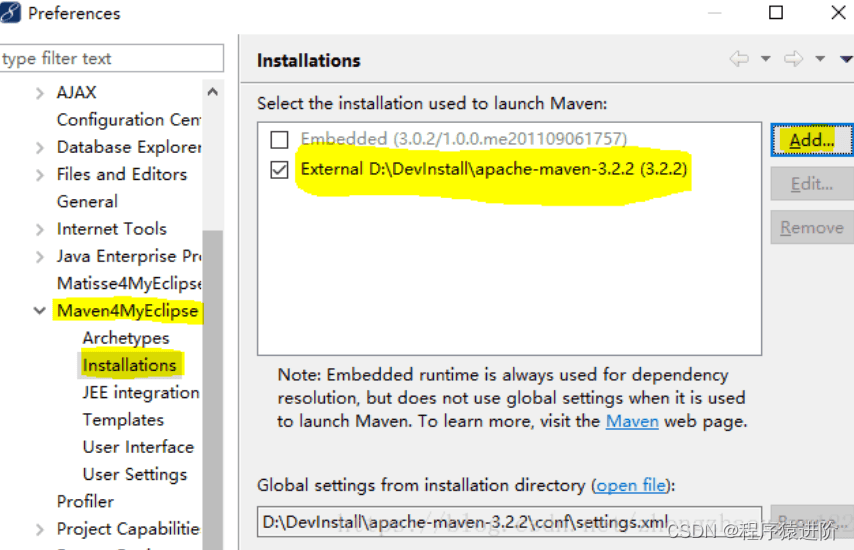Expand the AJAX tree node
Viewport: 854px width, 550px height.
click(x=39, y=93)
